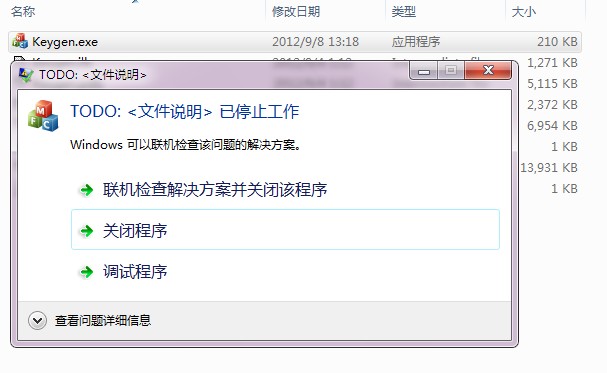
Task: Click the 6,954 KB size value
Action: (x=552, y=126)
